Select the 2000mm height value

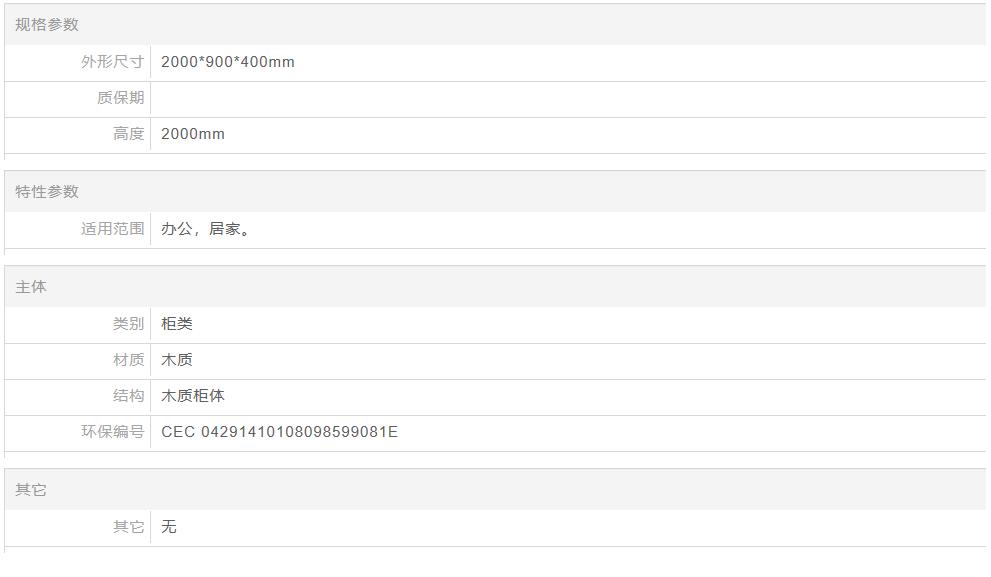pyautogui.click(x=193, y=134)
